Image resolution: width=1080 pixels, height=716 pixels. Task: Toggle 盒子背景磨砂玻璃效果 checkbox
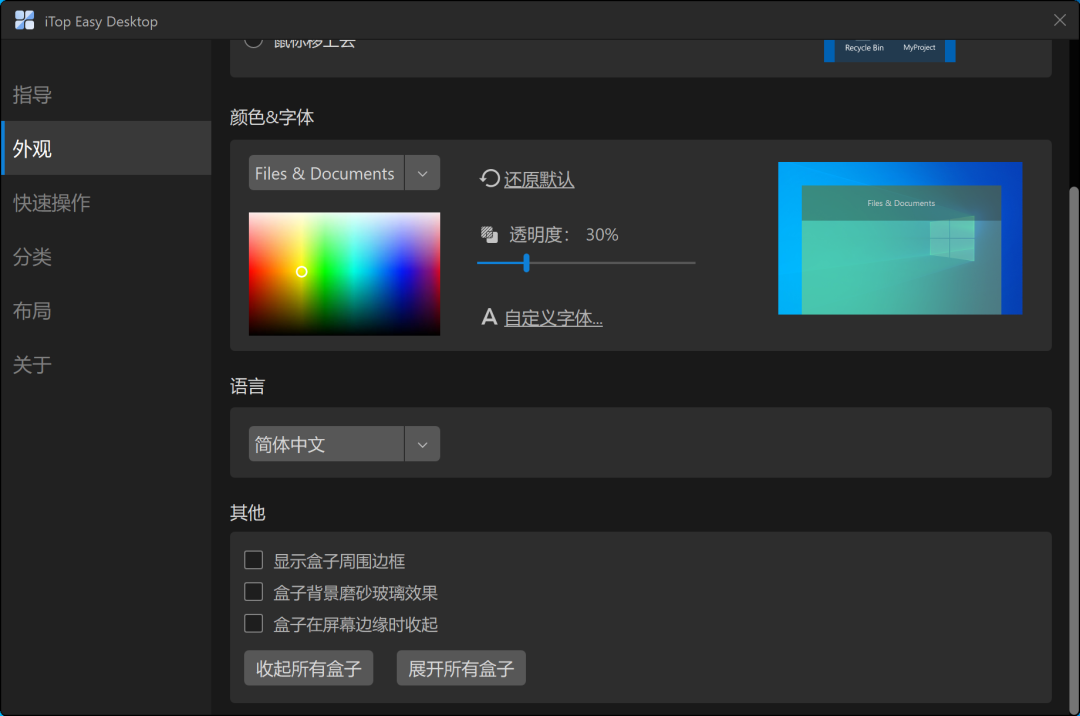pyautogui.click(x=253, y=592)
